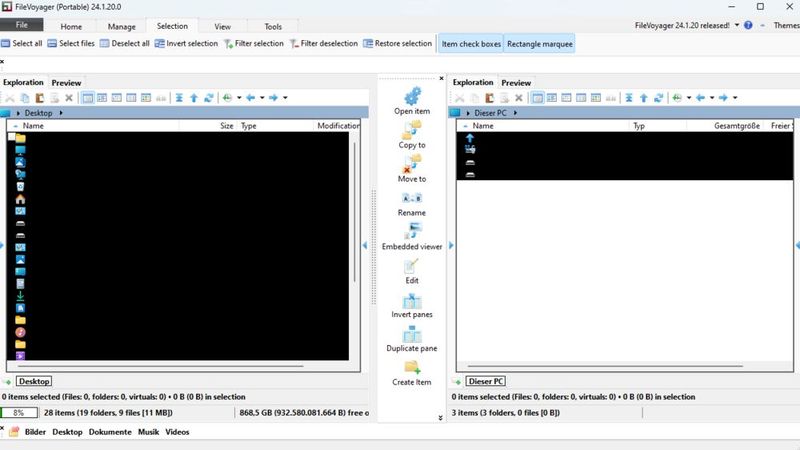Click Restore selection button

point(397,43)
